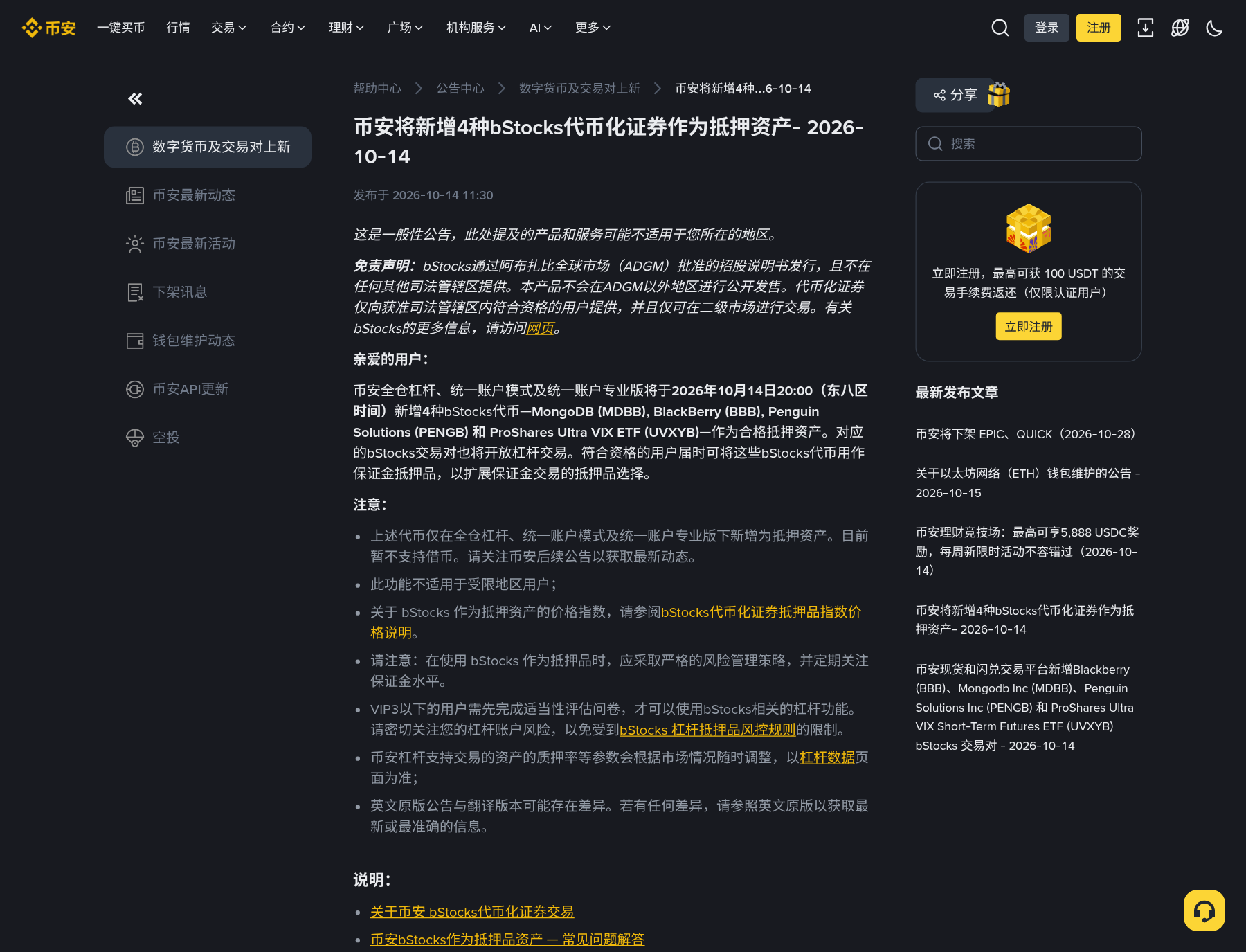The width and height of the screenshot is (1246, 952).
Task: Click the 分享 share button
Action: tap(955, 95)
